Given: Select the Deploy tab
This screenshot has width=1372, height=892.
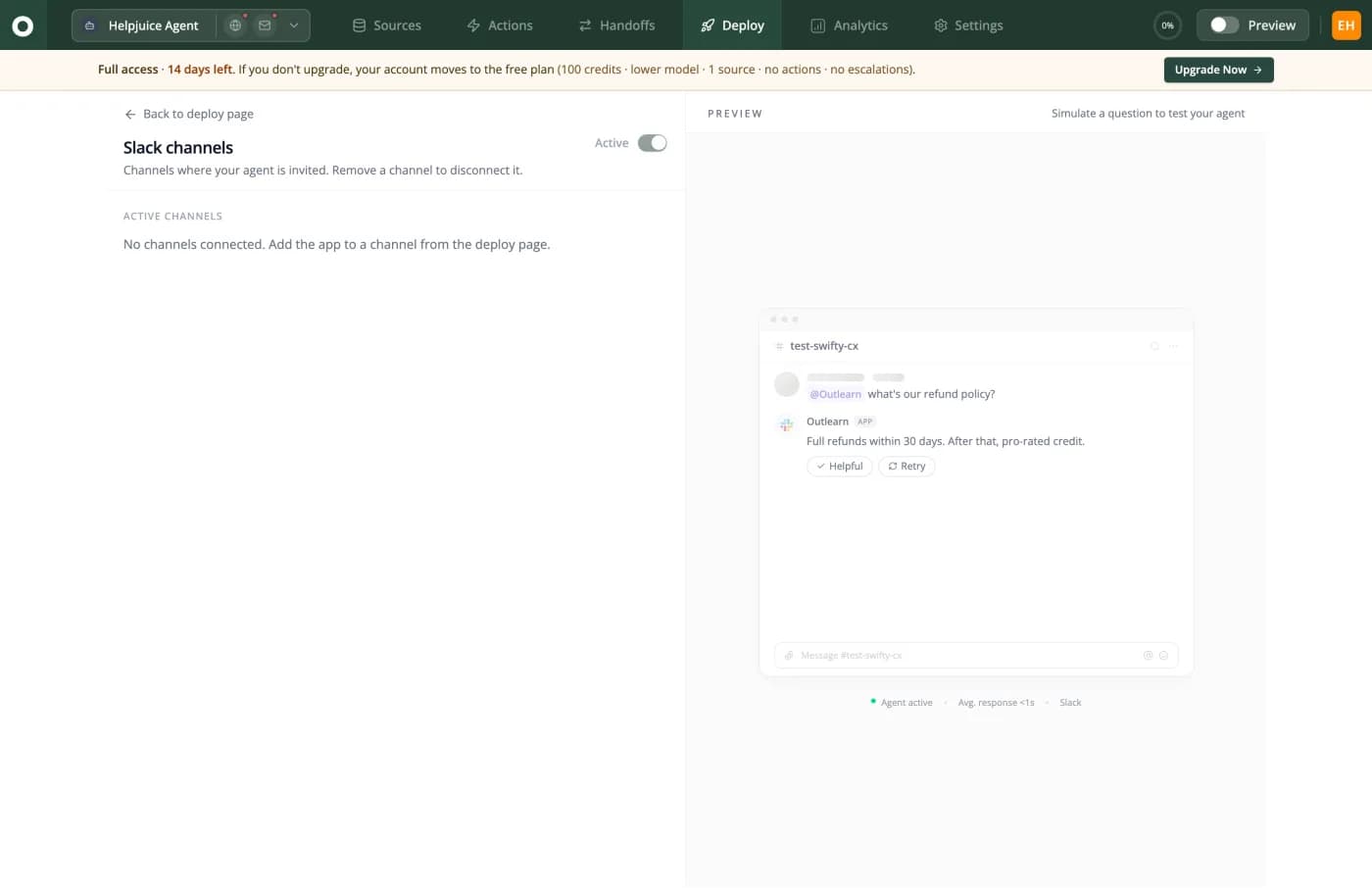Looking at the screenshot, I should 732,25.
